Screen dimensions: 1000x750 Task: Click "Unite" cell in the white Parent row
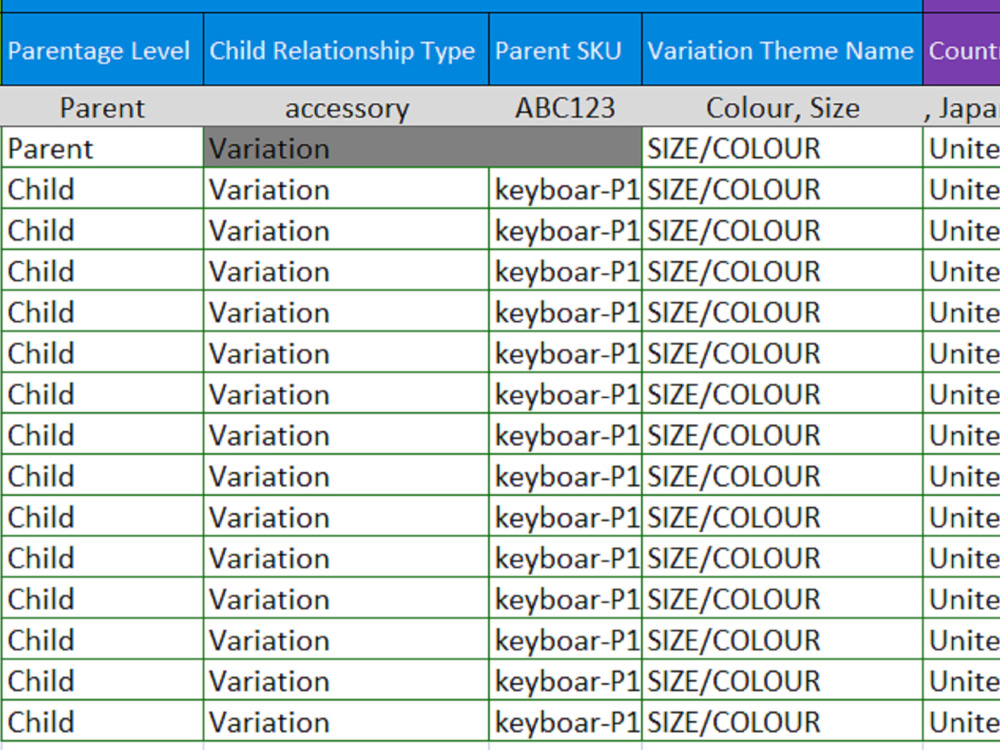pos(962,148)
